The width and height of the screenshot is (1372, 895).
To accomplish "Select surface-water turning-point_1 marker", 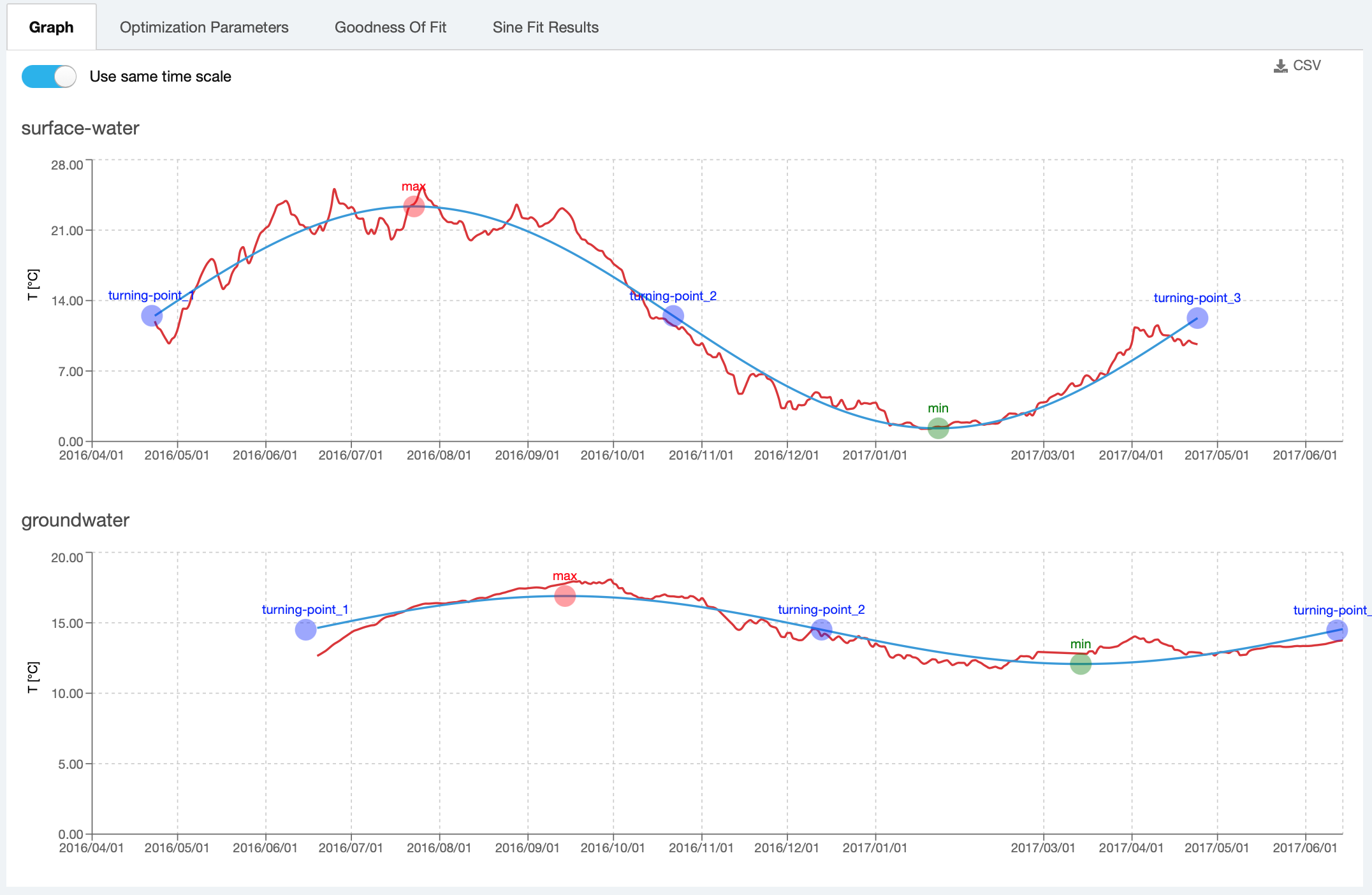I will 152,316.
